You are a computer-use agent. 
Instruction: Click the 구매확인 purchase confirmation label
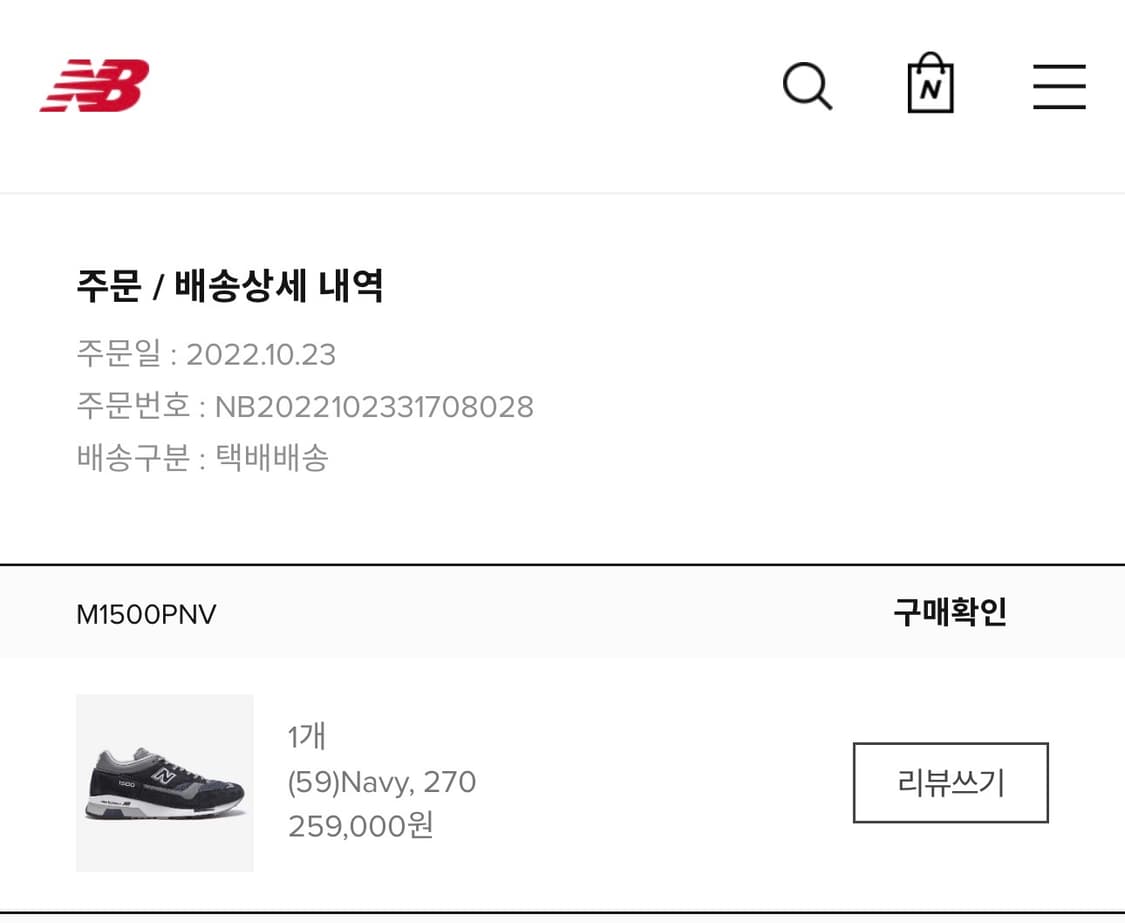pos(950,612)
